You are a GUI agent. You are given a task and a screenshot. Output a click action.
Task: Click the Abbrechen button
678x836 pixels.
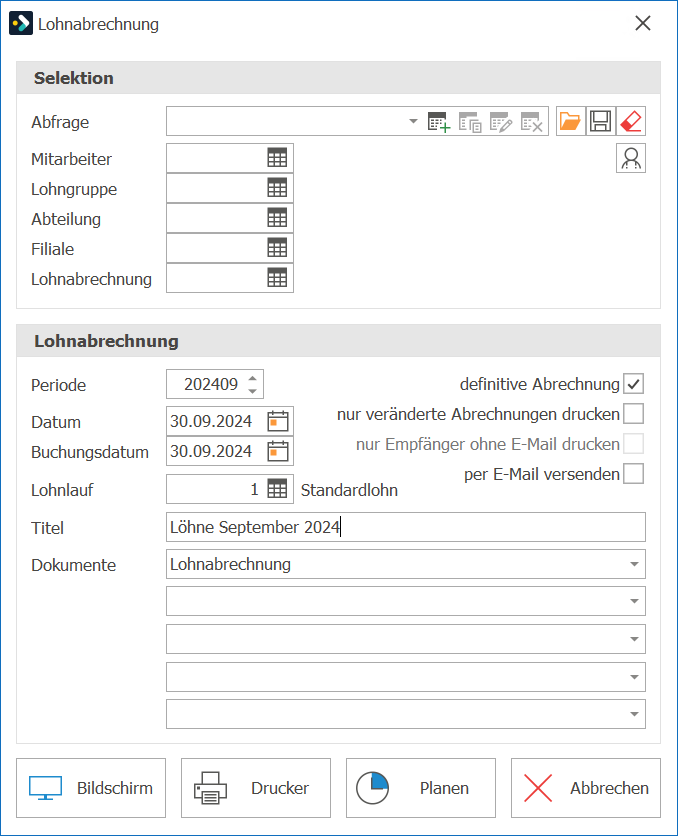(586, 788)
